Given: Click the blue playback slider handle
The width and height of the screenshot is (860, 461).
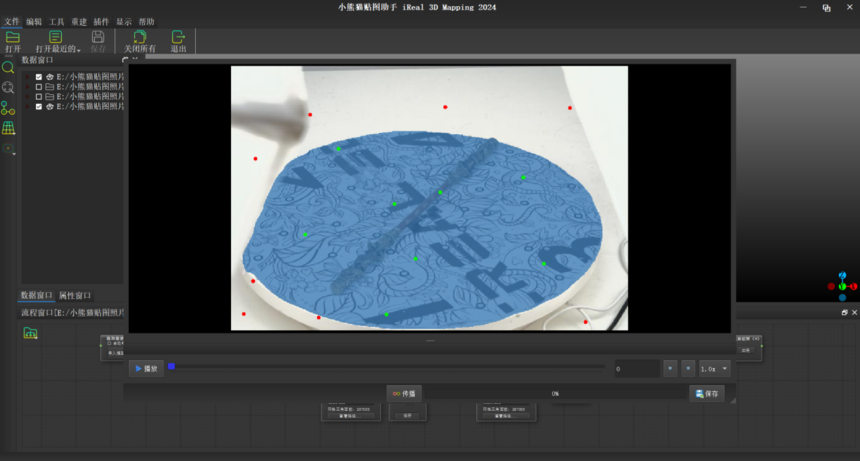Looking at the screenshot, I should (172, 366).
